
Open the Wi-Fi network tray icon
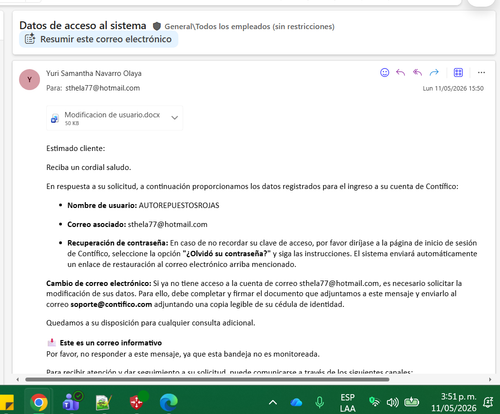(x=375, y=402)
